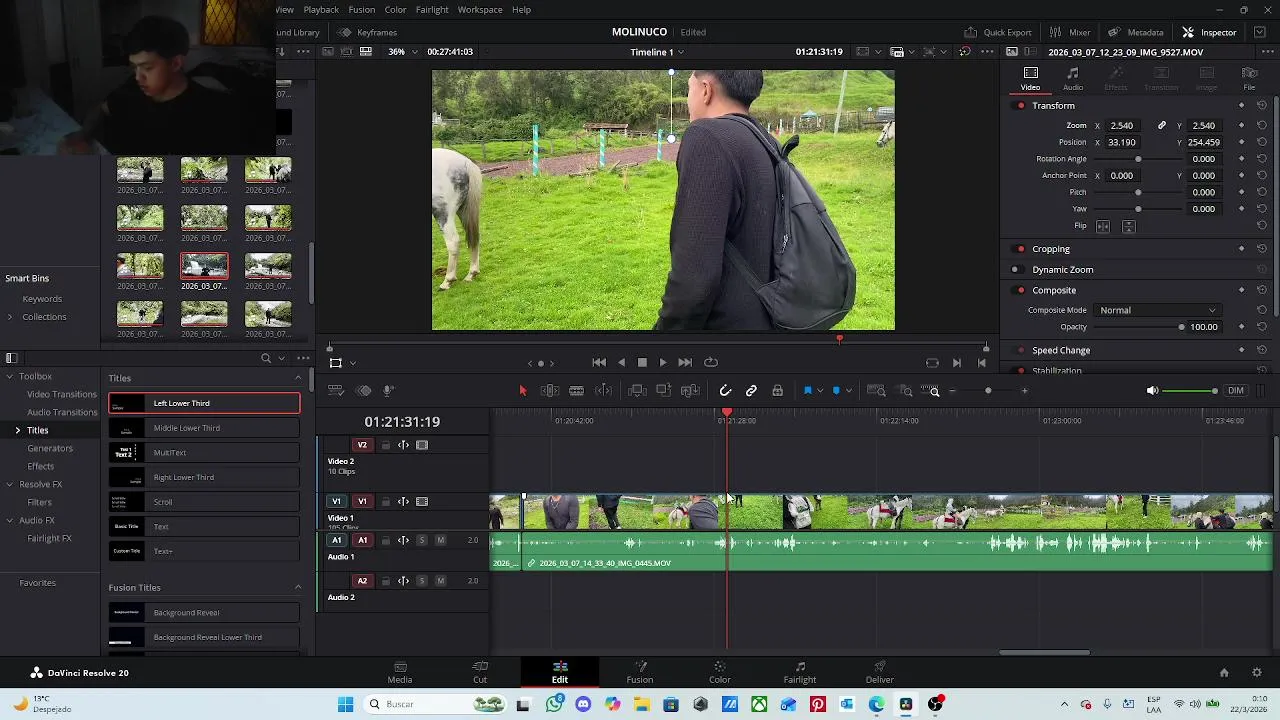This screenshot has width=1280, height=720.
Task: Open the Keyframes panel
Action: (367, 32)
